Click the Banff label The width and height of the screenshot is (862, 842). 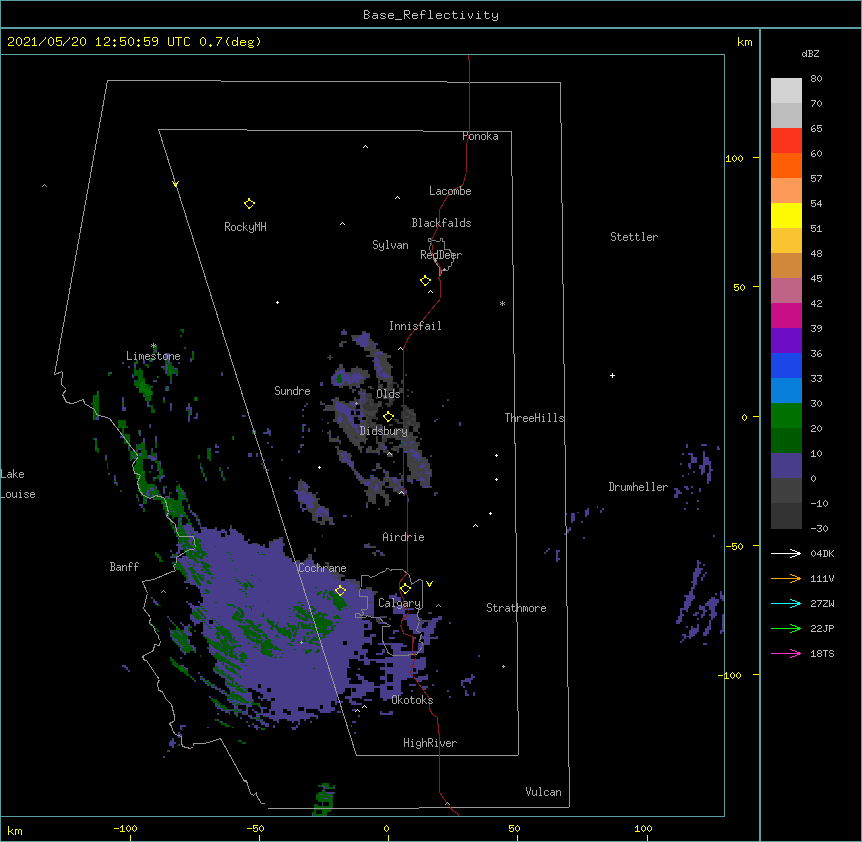(x=124, y=567)
